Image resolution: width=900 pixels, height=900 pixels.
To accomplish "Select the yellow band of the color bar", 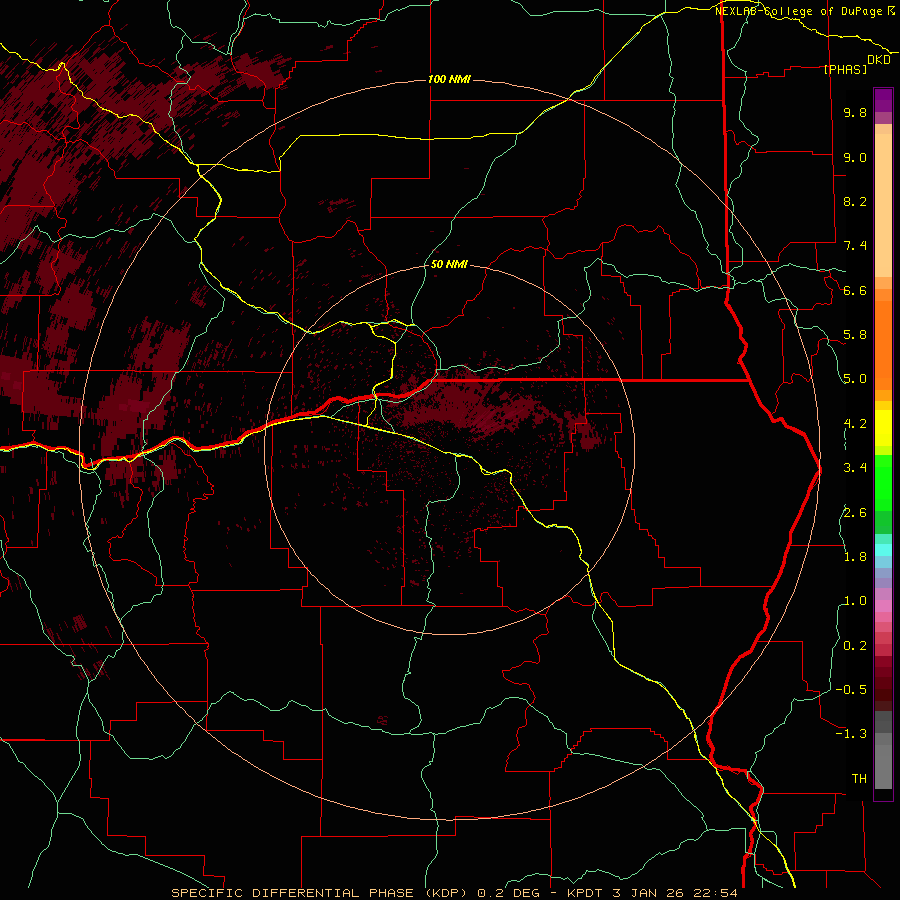I will coord(883,428).
